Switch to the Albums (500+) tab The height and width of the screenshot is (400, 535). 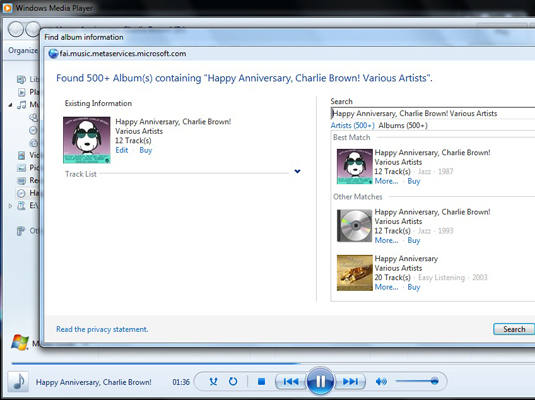click(x=403, y=126)
